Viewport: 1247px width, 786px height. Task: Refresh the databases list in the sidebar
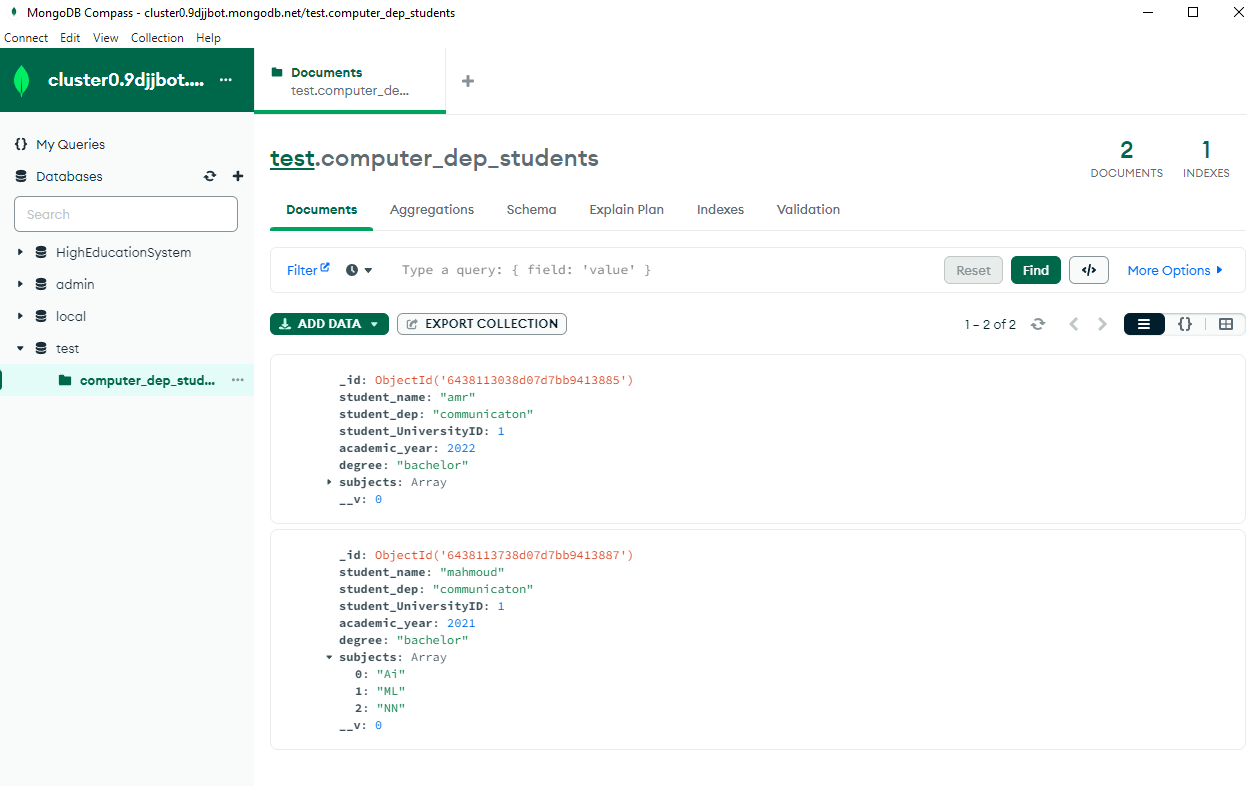pyautogui.click(x=210, y=176)
